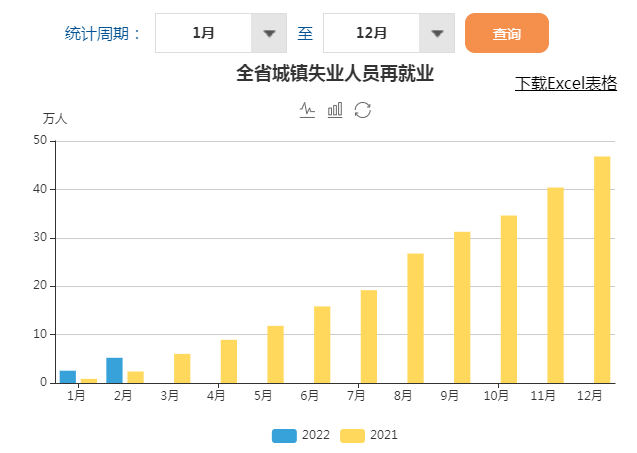The image size is (637, 453).
Task: Click the 11月 yellow bar
Action: coord(555,285)
